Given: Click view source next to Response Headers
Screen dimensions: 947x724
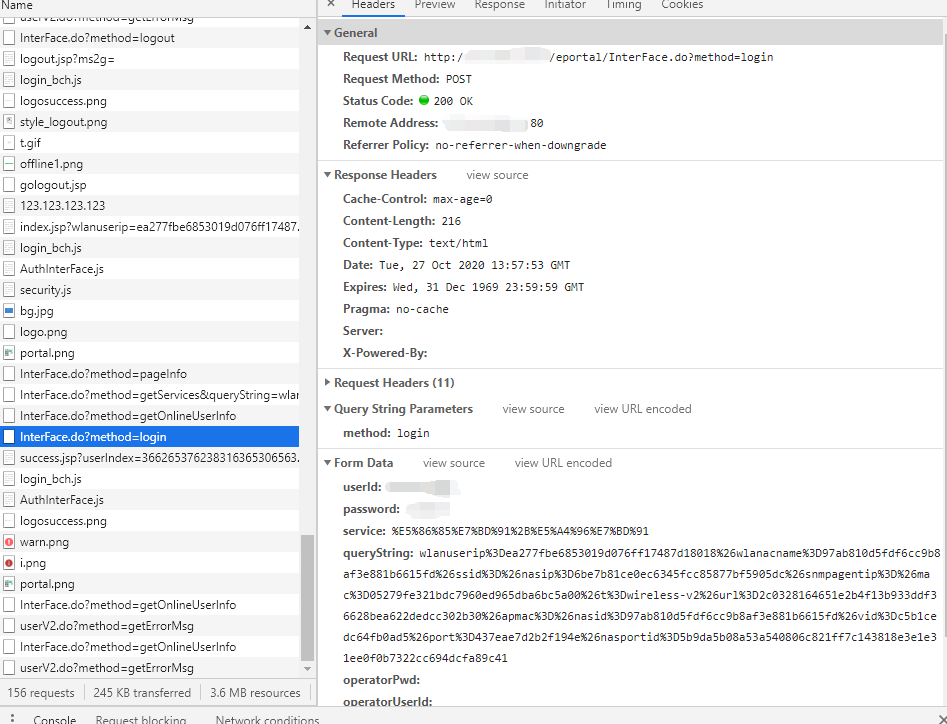Looking at the screenshot, I should coord(497,175).
